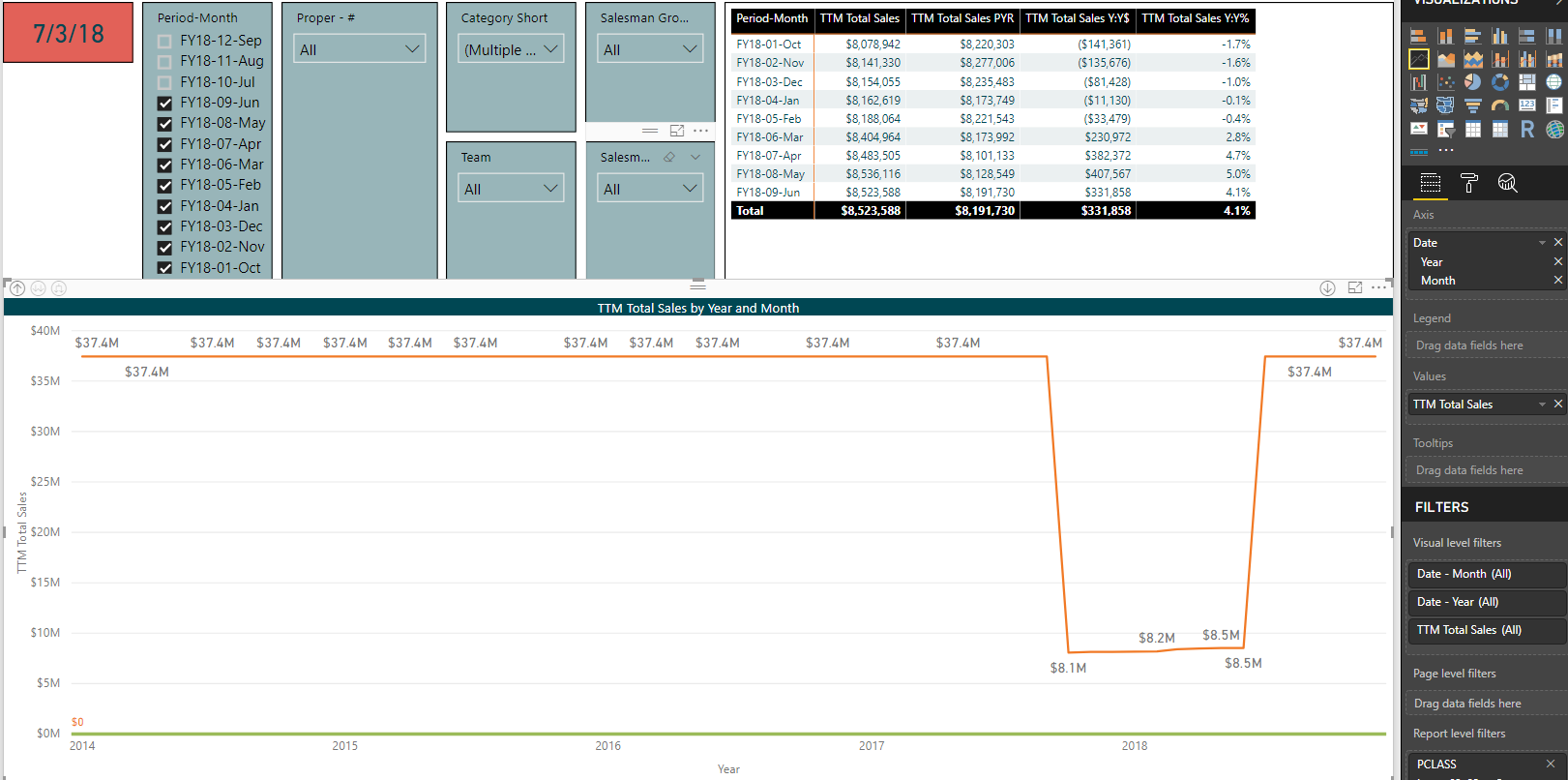The width and height of the screenshot is (1568, 780).
Task: Check the FY18-11-Aug period checkbox
Action: click(164, 61)
